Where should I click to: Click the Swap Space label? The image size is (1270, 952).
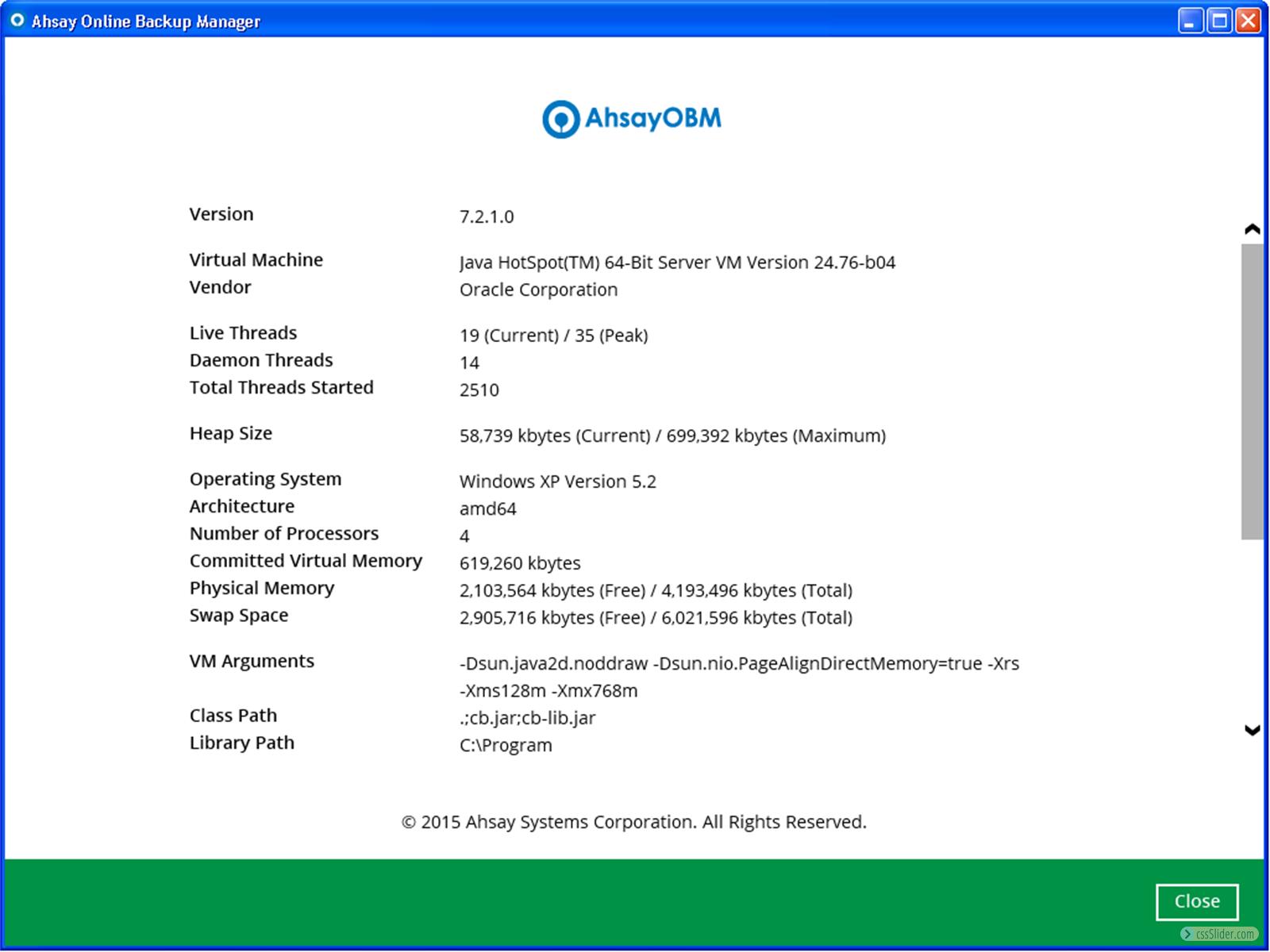(x=238, y=616)
